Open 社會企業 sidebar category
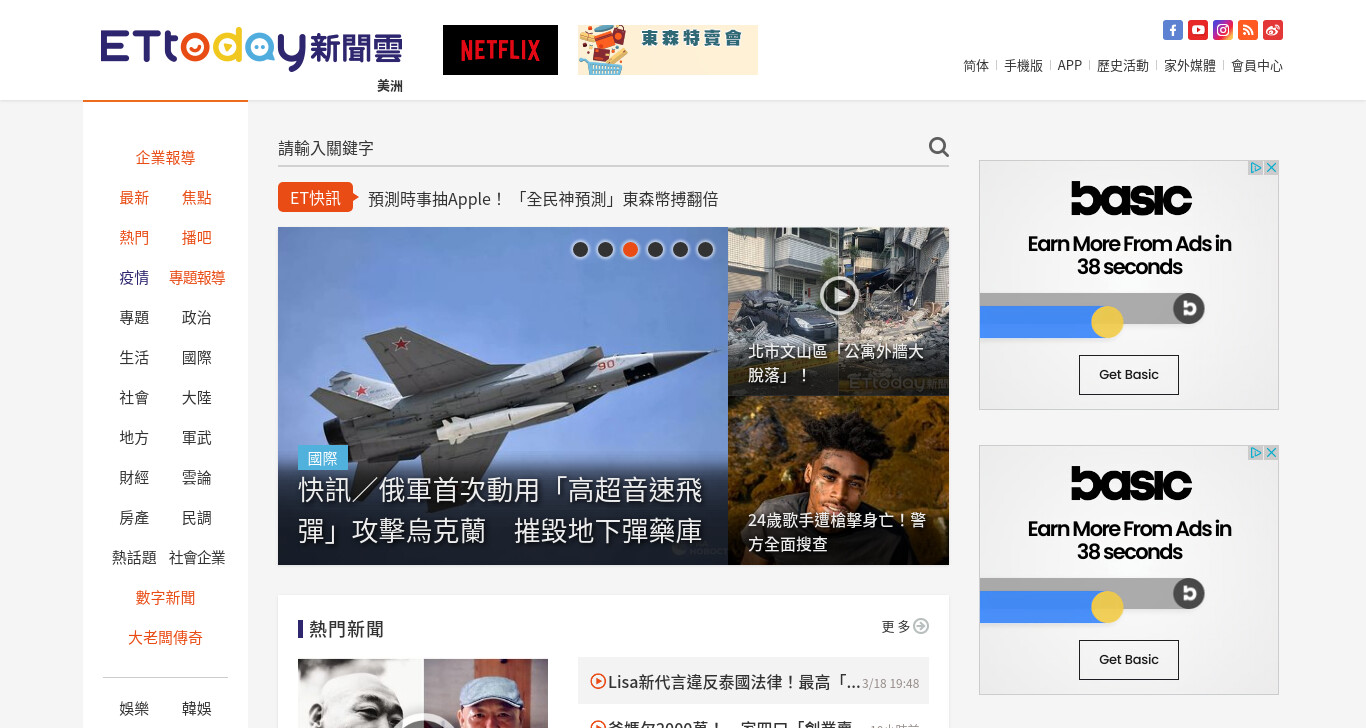The width and height of the screenshot is (1366, 728). [197, 557]
